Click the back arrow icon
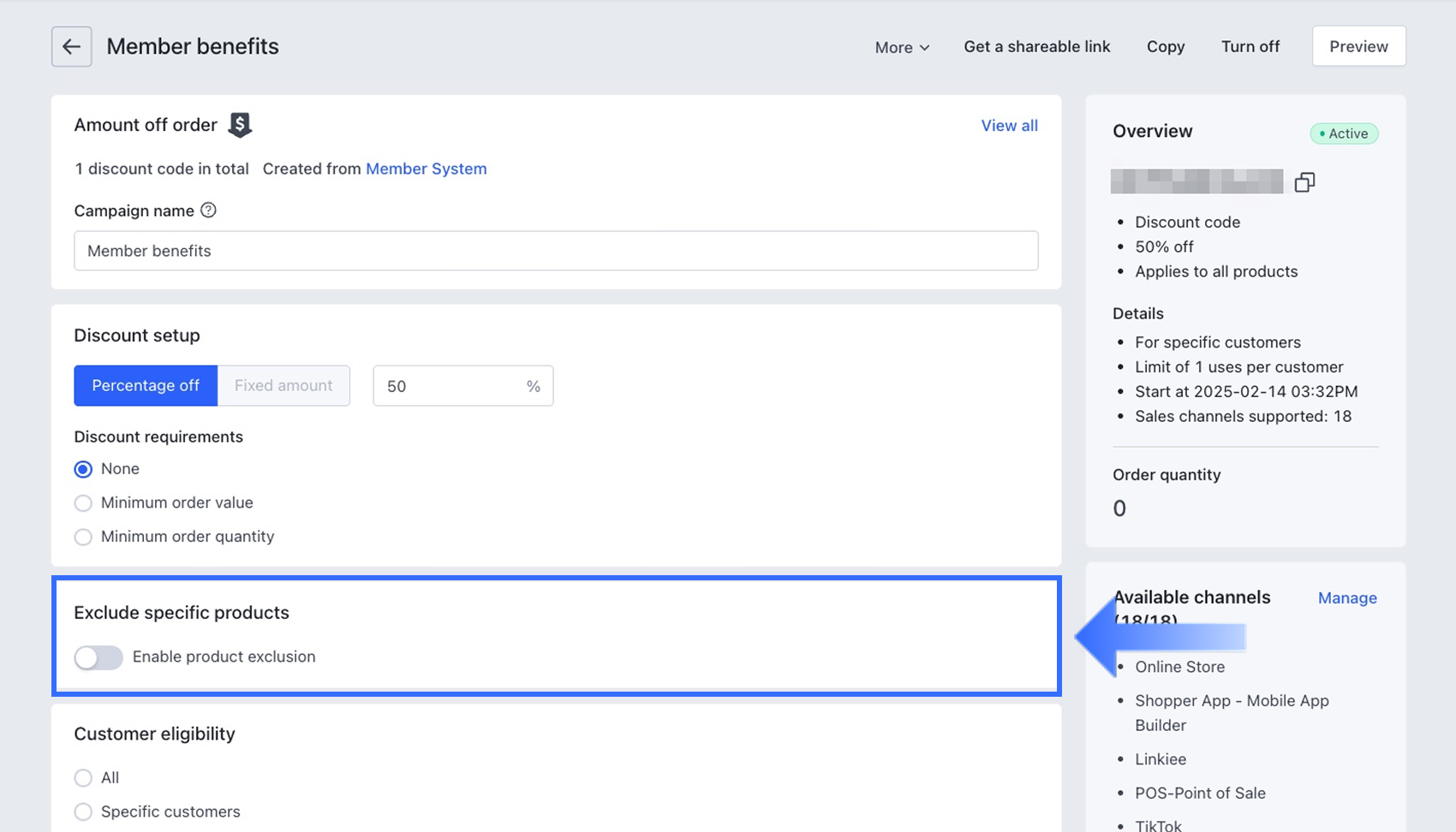This screenshot has width=1456, height=832. [x=71, y=46]
